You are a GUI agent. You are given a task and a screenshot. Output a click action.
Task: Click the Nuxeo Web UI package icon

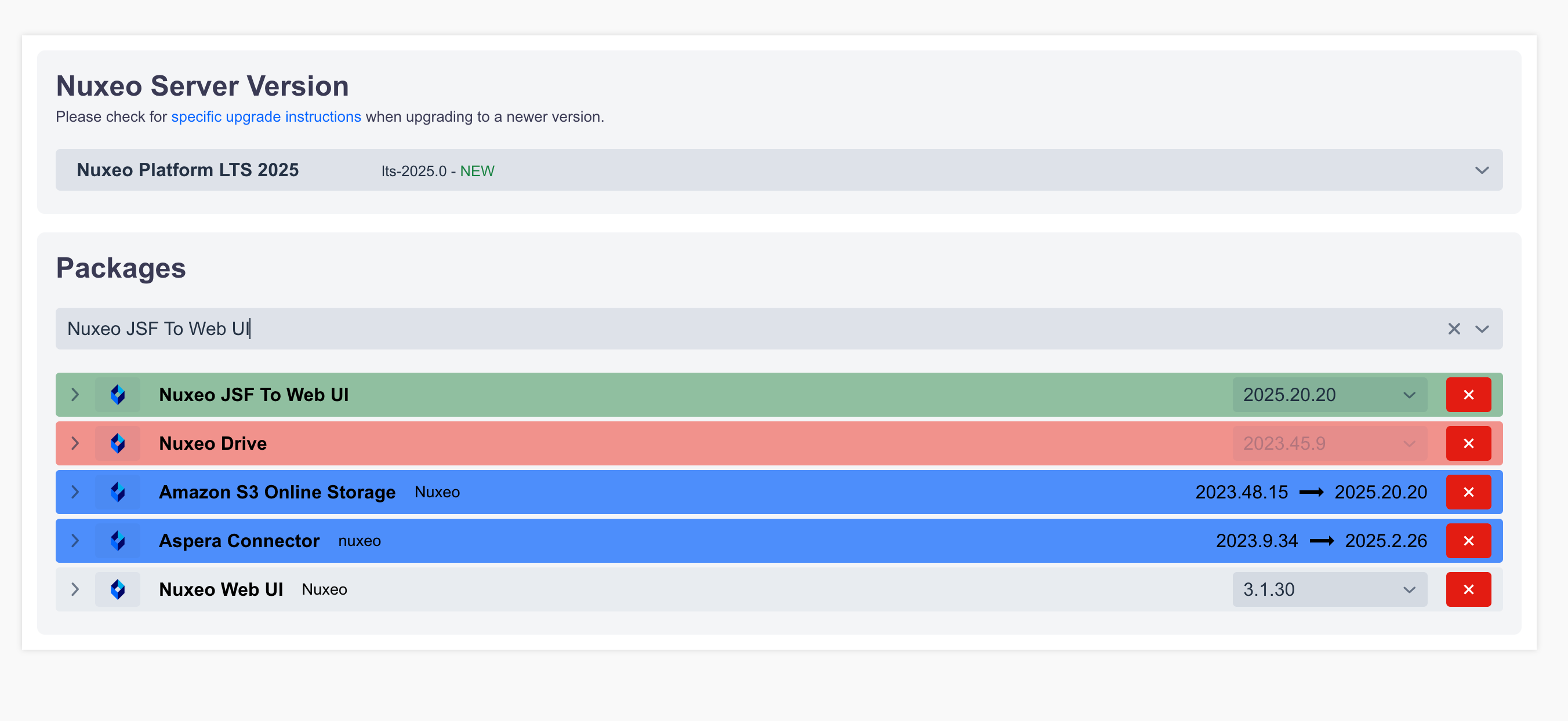118,589
